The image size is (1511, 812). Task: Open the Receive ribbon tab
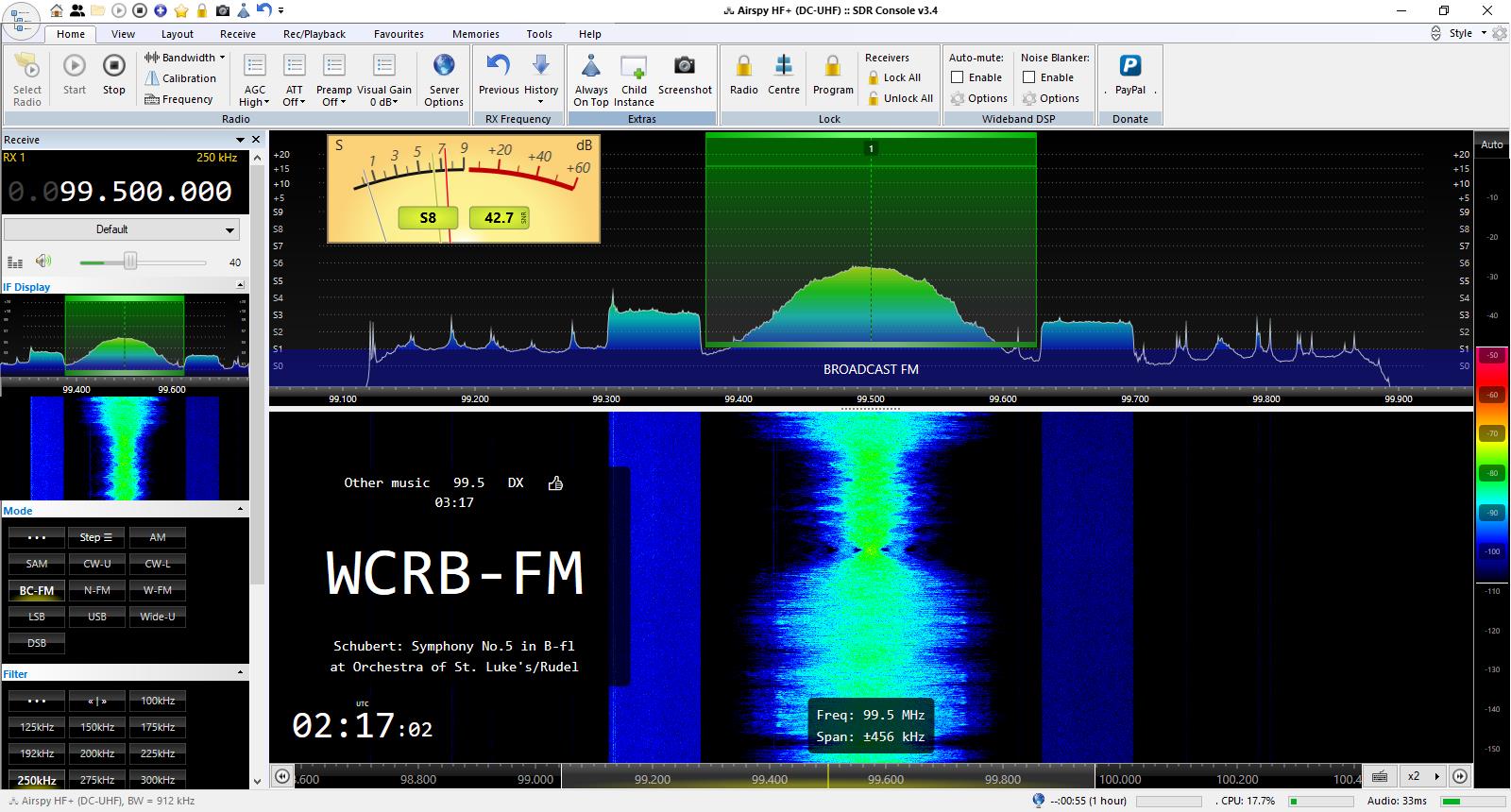tap(238, 34)
